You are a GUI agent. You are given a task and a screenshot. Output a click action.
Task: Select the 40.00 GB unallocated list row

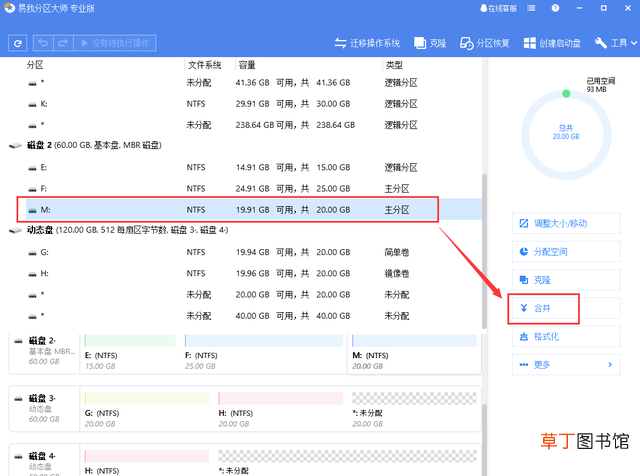pyautogui.click(x=253, y=316)
